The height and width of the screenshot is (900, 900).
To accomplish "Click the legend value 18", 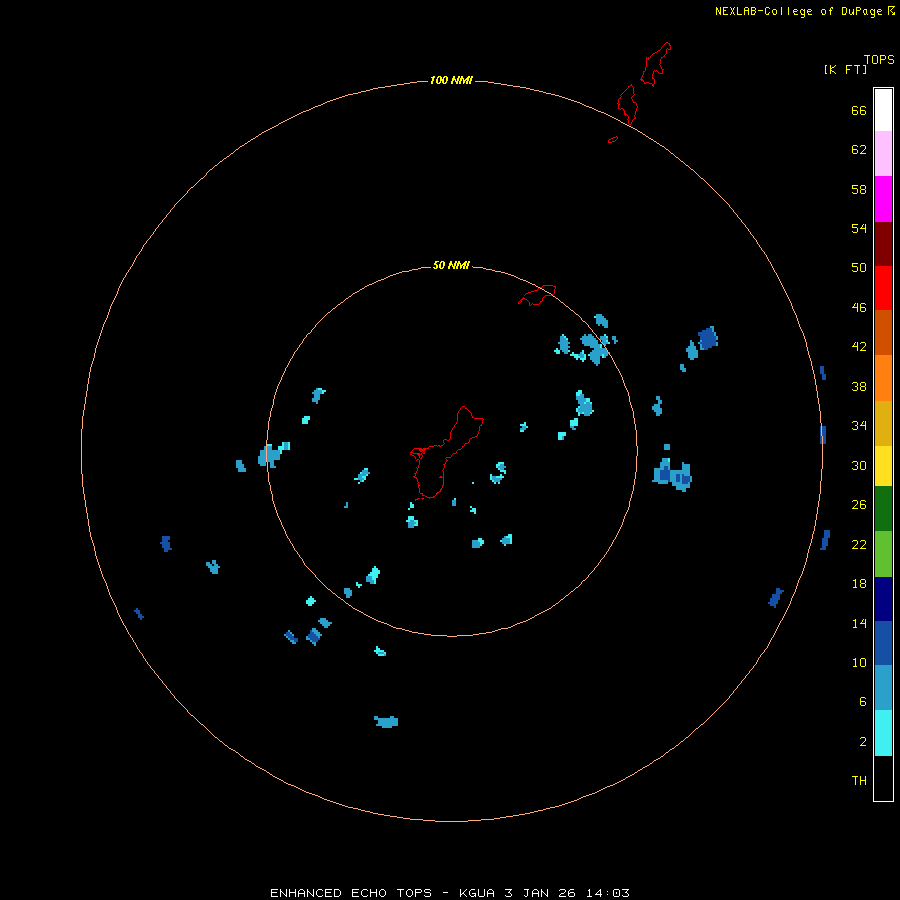I will coord(859,584).
